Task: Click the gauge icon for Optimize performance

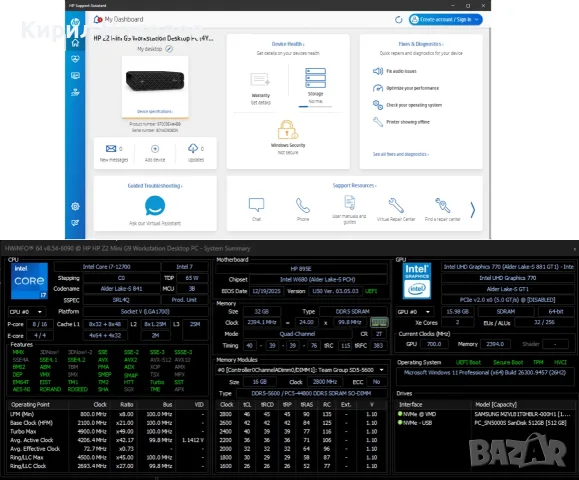Action: [x=378, y=88]
